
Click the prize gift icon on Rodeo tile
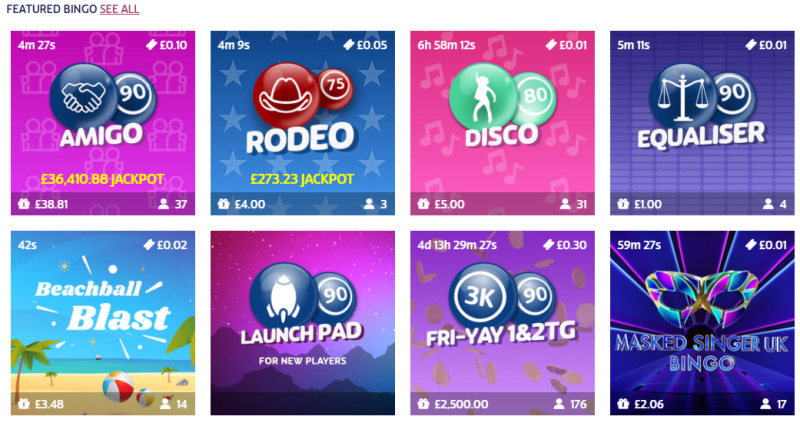(223, 204)
